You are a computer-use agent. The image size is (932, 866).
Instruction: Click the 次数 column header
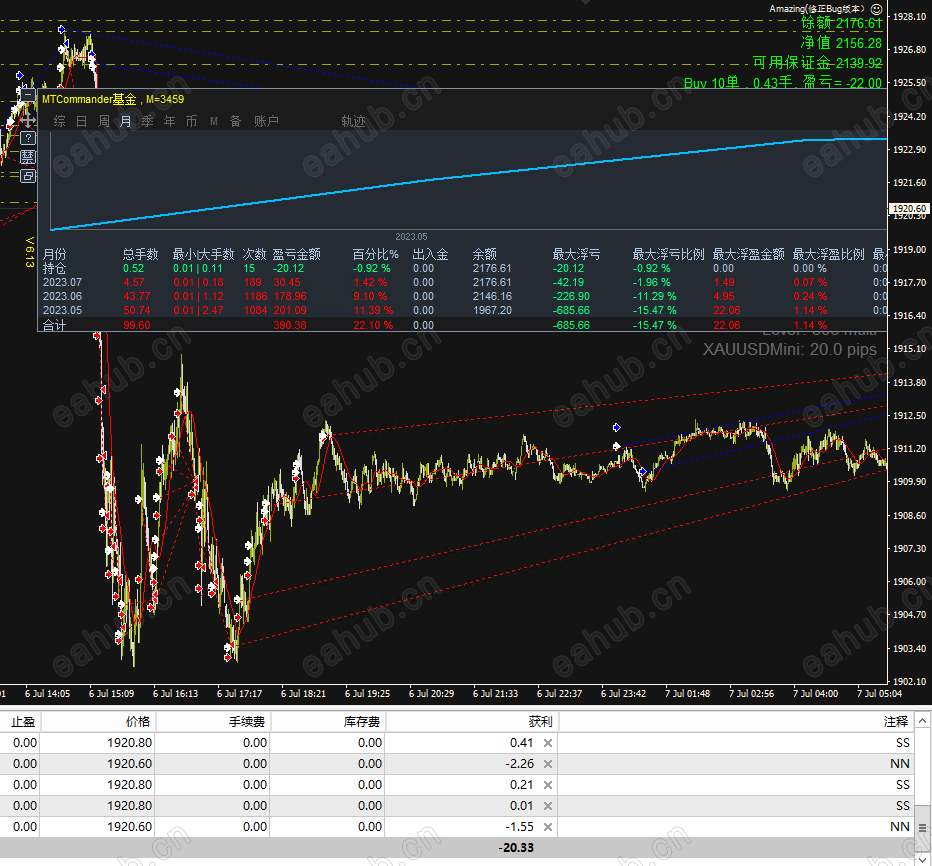click(254, 254)
